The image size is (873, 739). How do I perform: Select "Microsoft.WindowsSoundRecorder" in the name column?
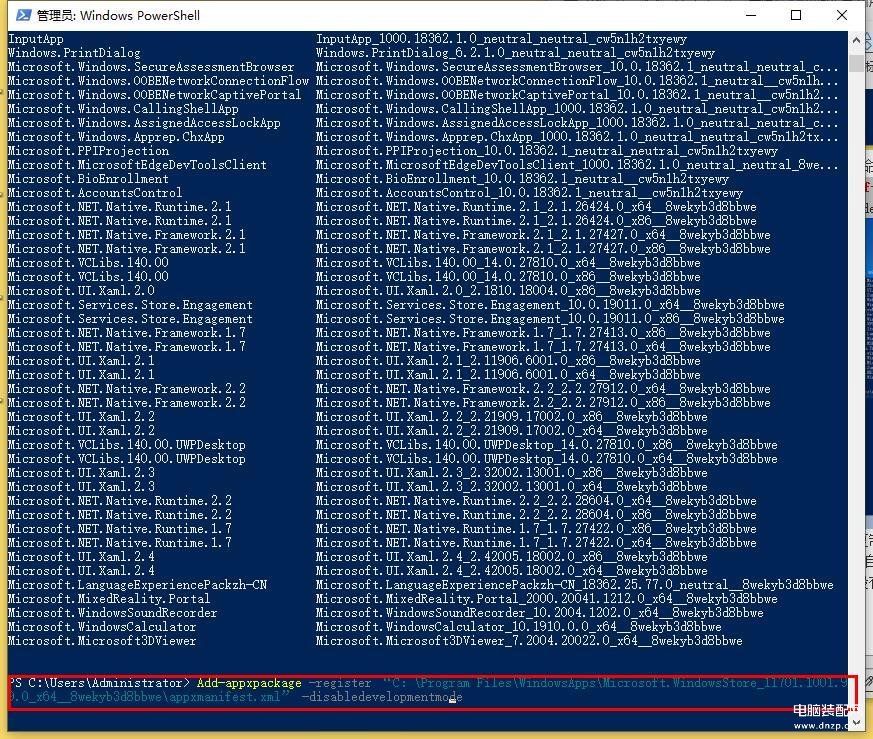[112, 613]
